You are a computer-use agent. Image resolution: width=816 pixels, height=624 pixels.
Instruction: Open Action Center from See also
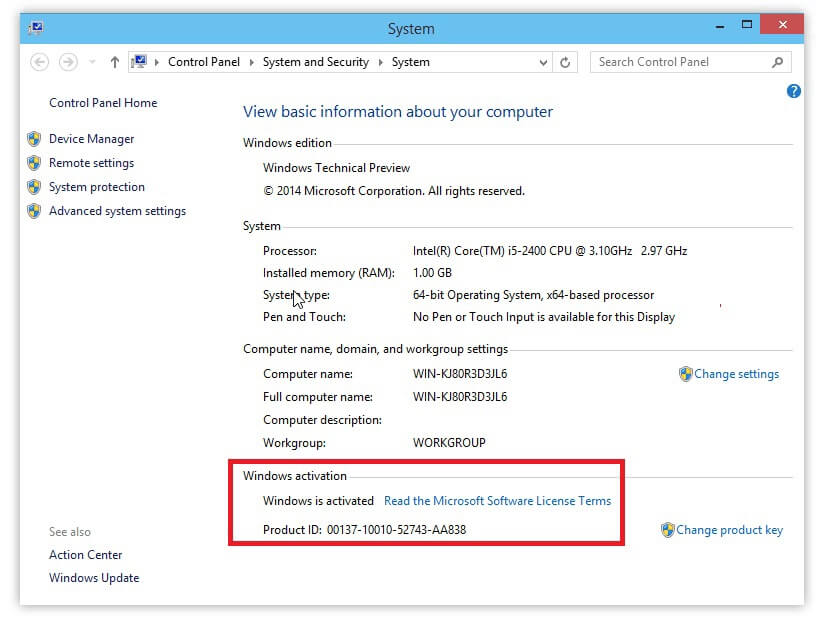click(x=86, y=554)
